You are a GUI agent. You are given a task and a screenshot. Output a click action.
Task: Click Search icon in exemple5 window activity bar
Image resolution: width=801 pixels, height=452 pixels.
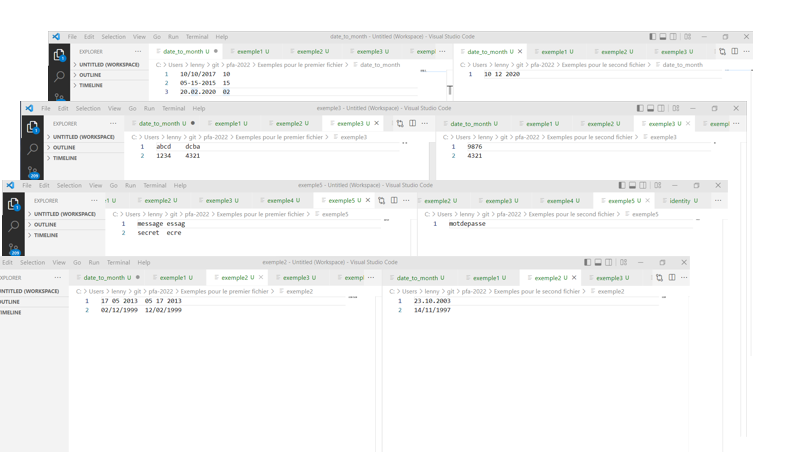(14, 226)
